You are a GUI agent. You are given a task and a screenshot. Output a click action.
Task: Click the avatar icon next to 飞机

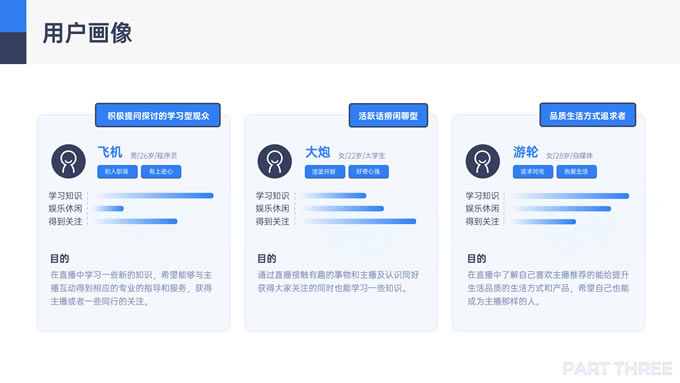[69, 161]
